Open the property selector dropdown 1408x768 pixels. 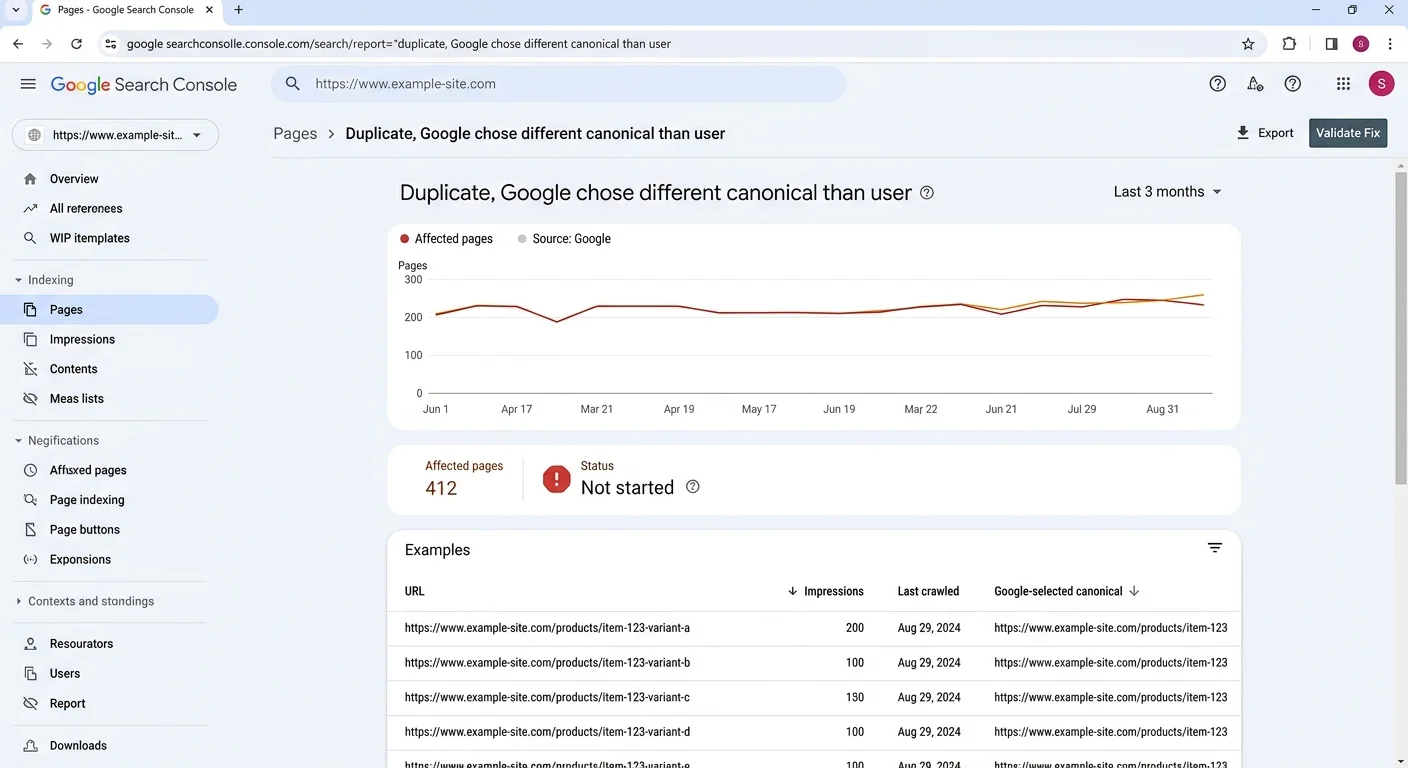click(x=115, y=135)
